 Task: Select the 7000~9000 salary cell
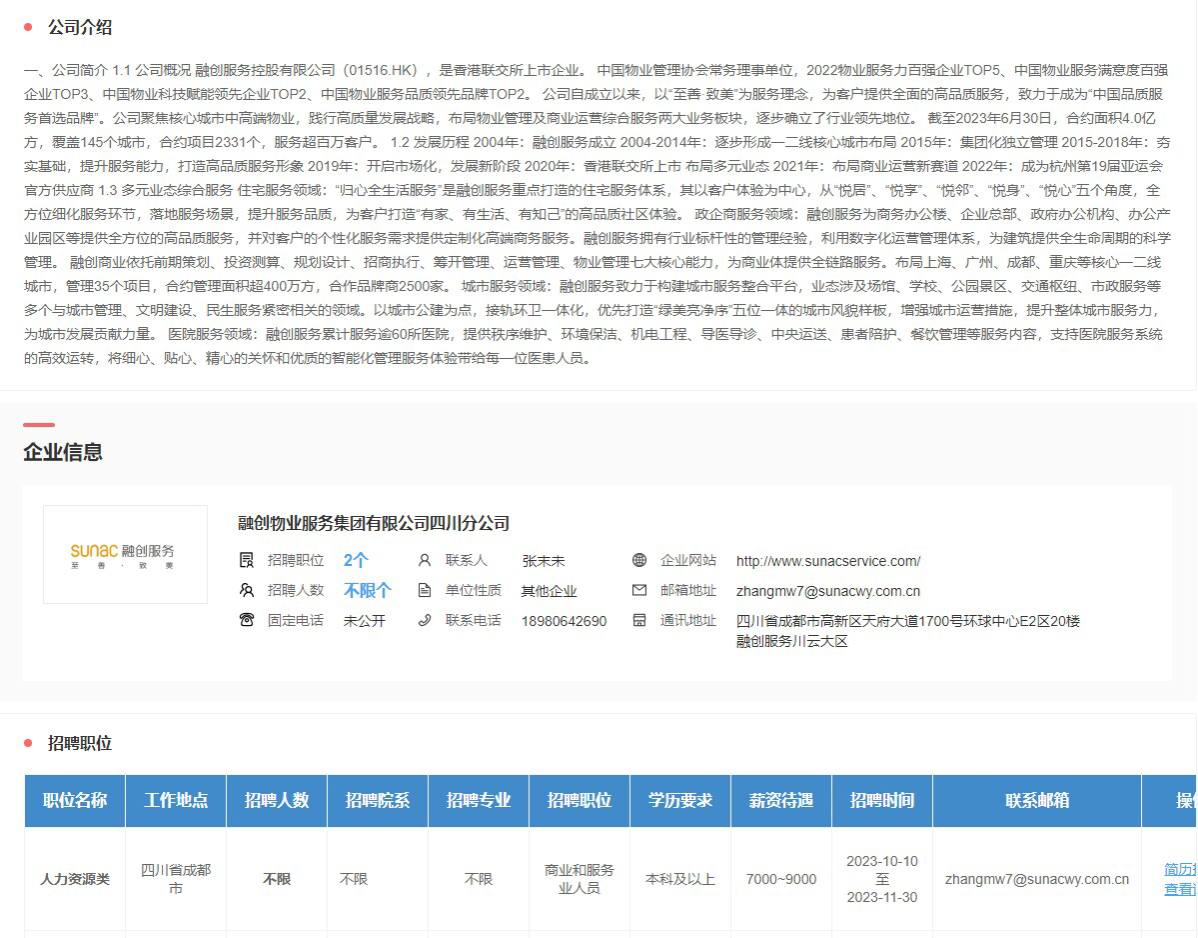(x=781, y=879)
